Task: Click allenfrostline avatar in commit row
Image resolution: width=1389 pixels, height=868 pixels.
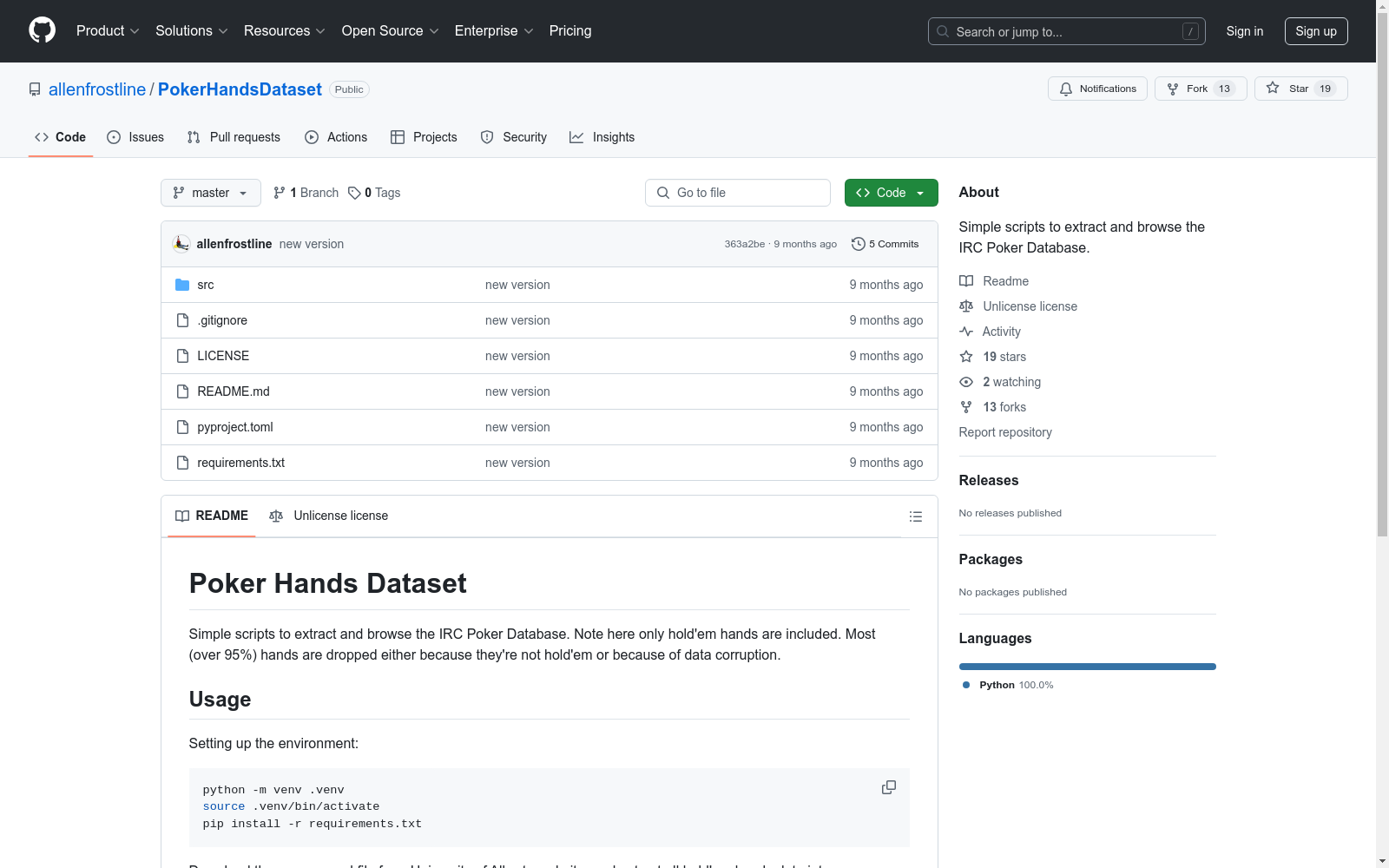Action: pyautogui.click(x=181, y=244)
